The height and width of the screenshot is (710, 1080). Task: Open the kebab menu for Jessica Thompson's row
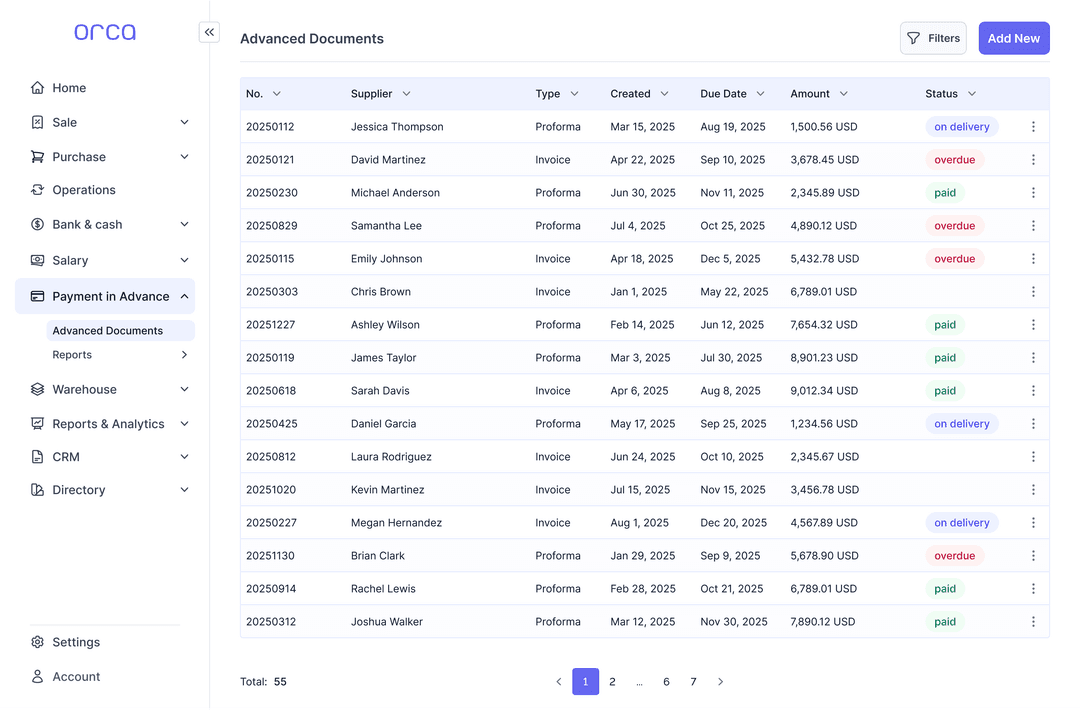pyautogui.click(x=1033, y=126)
